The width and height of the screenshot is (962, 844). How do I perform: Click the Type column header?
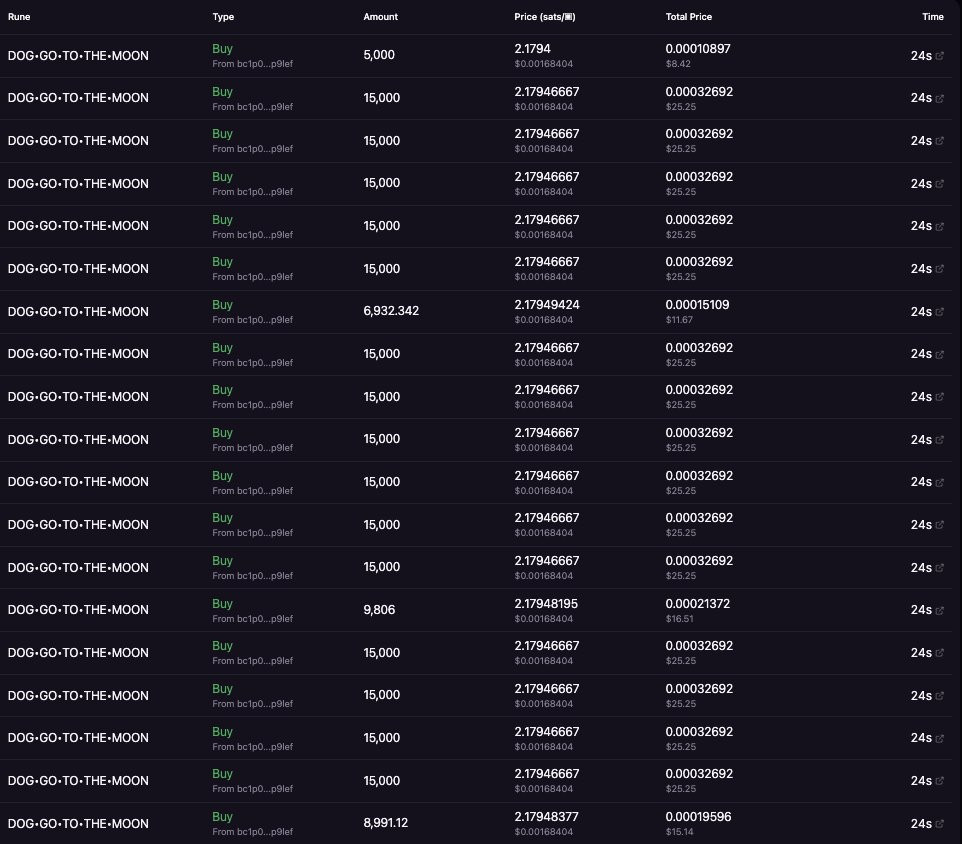click(x=223, y=17)
